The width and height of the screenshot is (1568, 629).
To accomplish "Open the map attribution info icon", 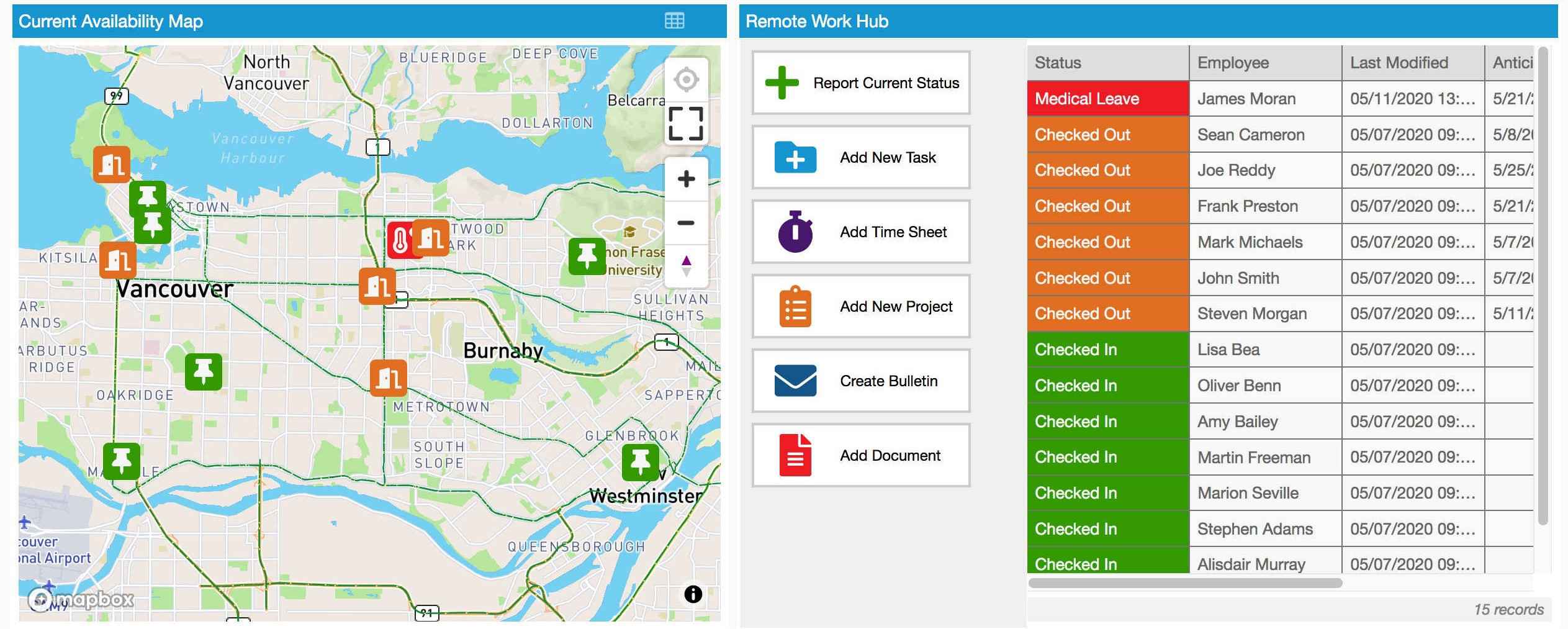I will pyautogui.click(x=693, y=594).
